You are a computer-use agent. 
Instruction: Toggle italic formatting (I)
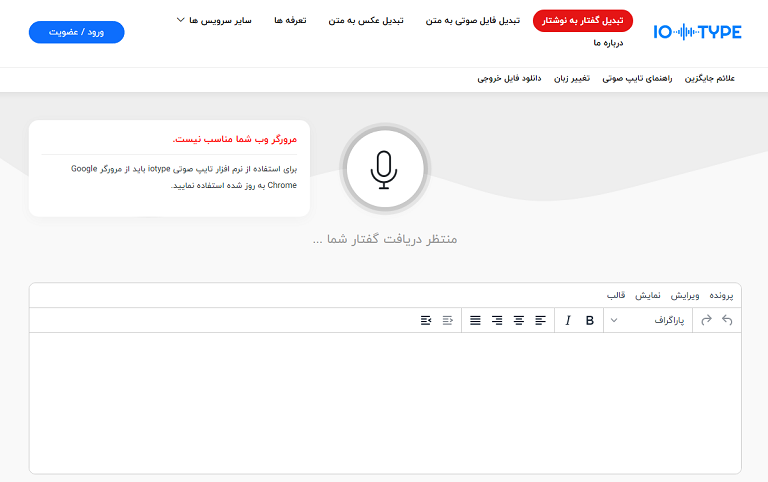point(568,320)
